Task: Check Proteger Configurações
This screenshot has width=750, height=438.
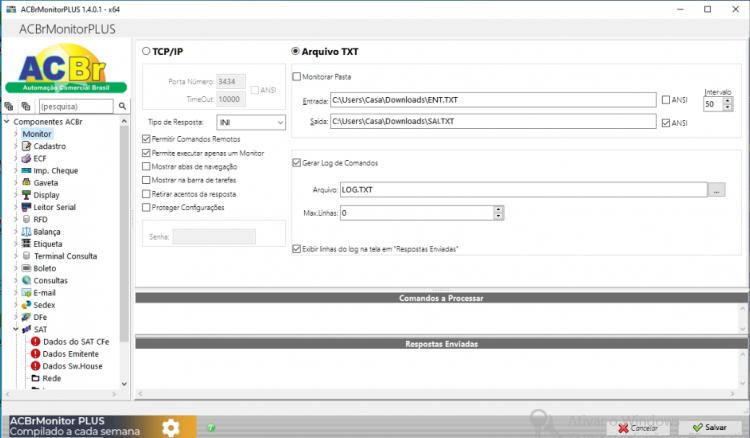Action: (x=146, y=207)
